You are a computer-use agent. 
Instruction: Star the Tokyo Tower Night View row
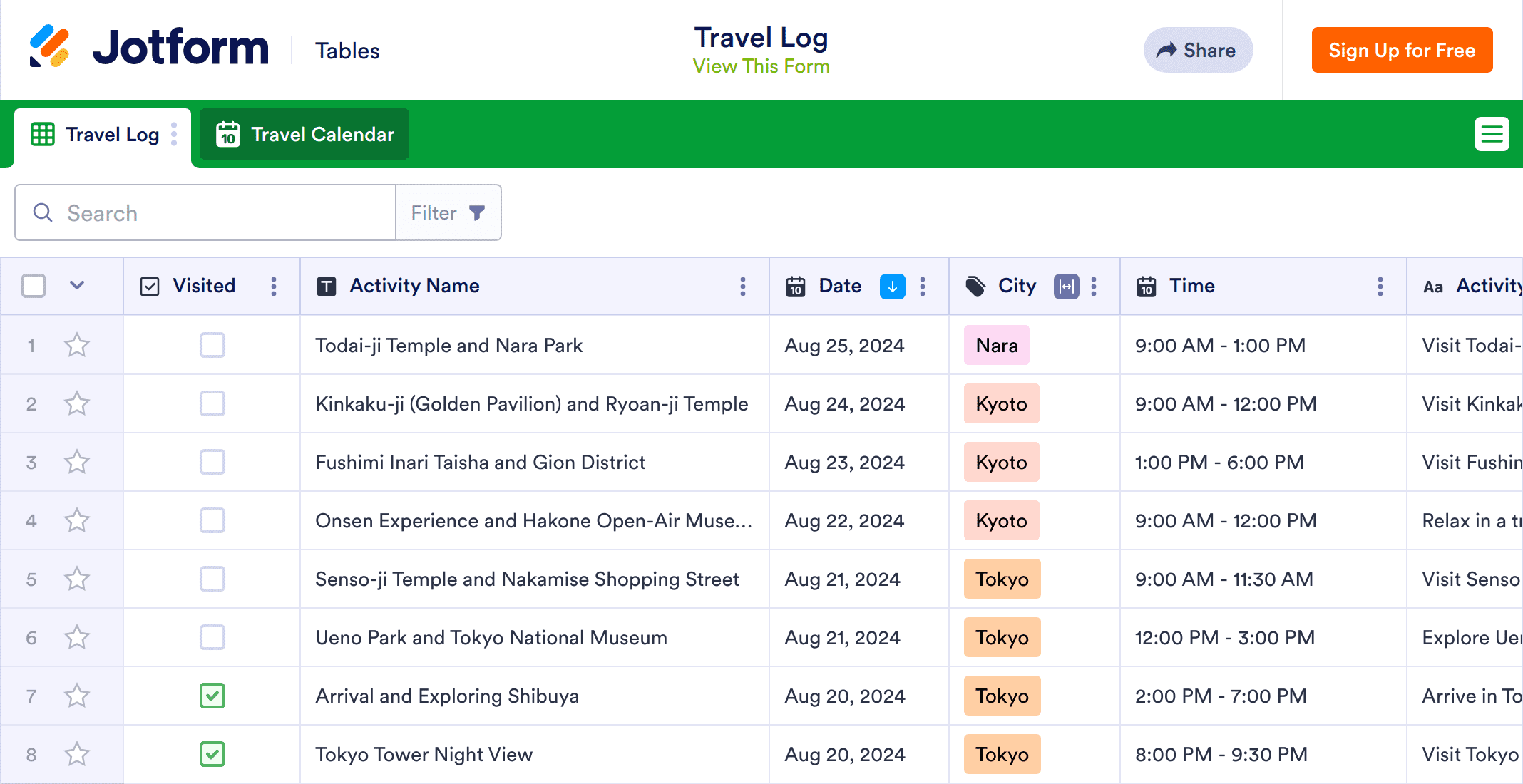tap(77, 754)
